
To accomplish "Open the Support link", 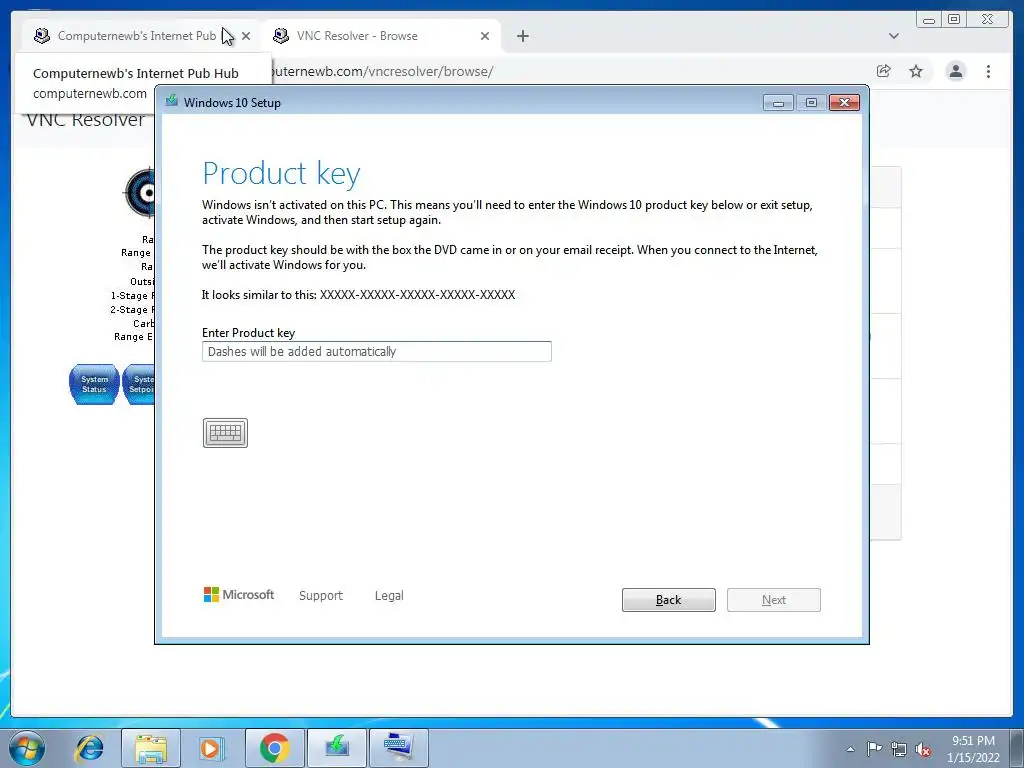I will point(321,596).
